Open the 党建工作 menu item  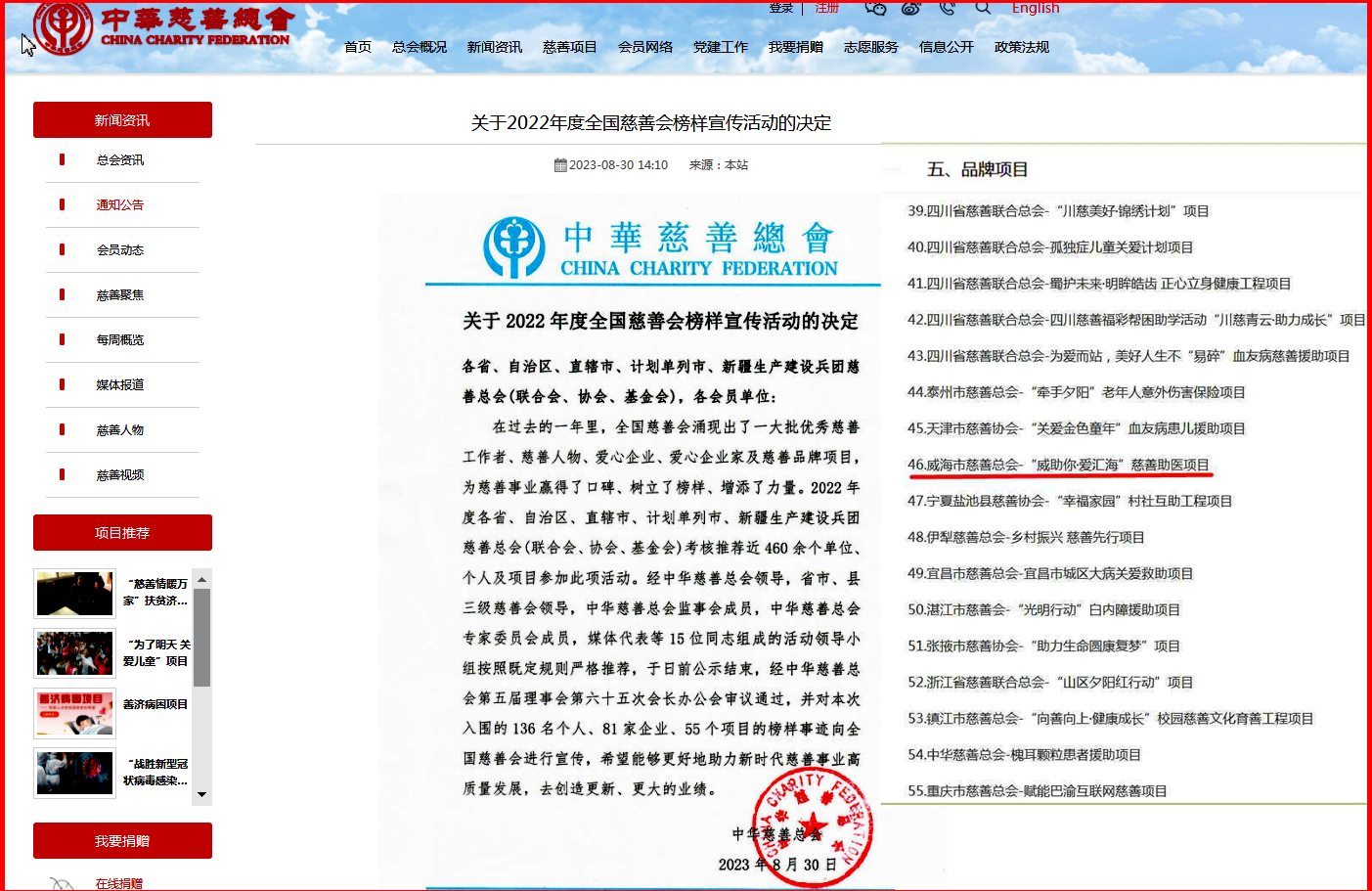(x=721, y=47)
